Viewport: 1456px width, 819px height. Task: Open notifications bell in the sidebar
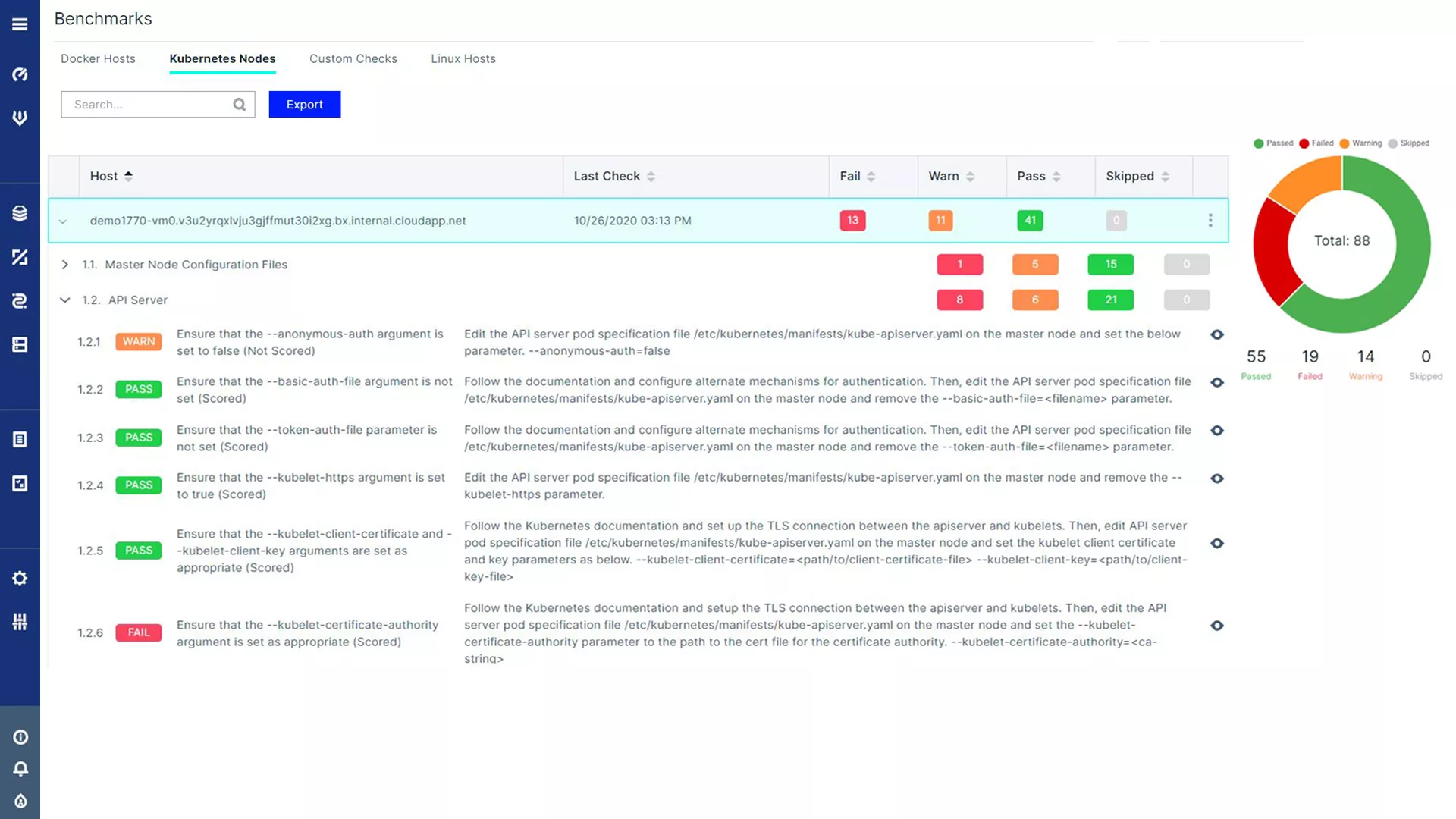[x=20, y=769]
